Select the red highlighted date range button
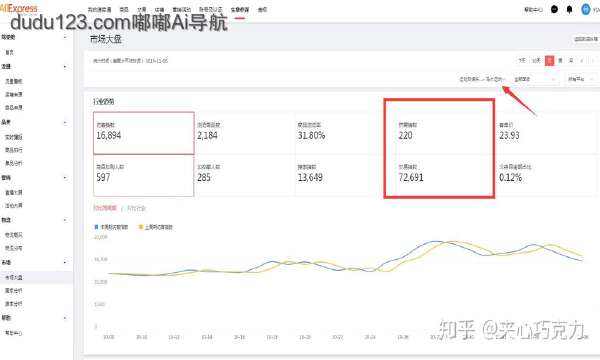600x360 pixels. (x=549, y=60)
